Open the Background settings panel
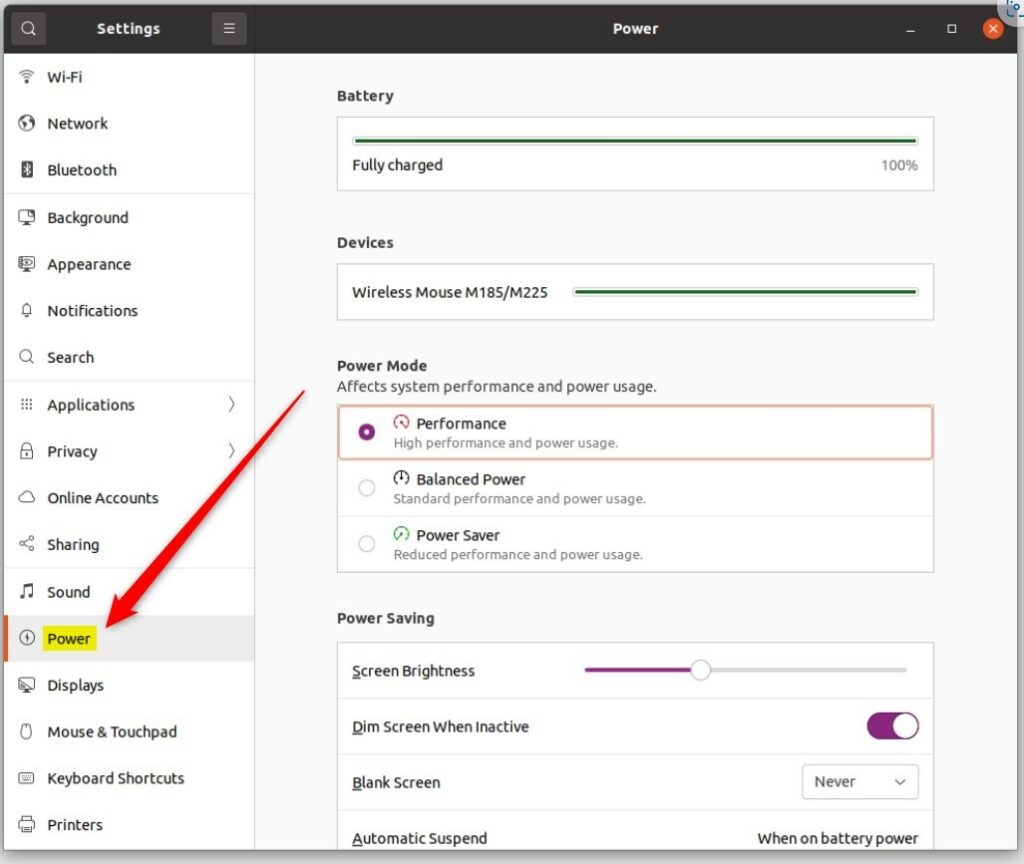This screenshot has width=1024, height=864. pyautogui.click(x=88, y=218)
